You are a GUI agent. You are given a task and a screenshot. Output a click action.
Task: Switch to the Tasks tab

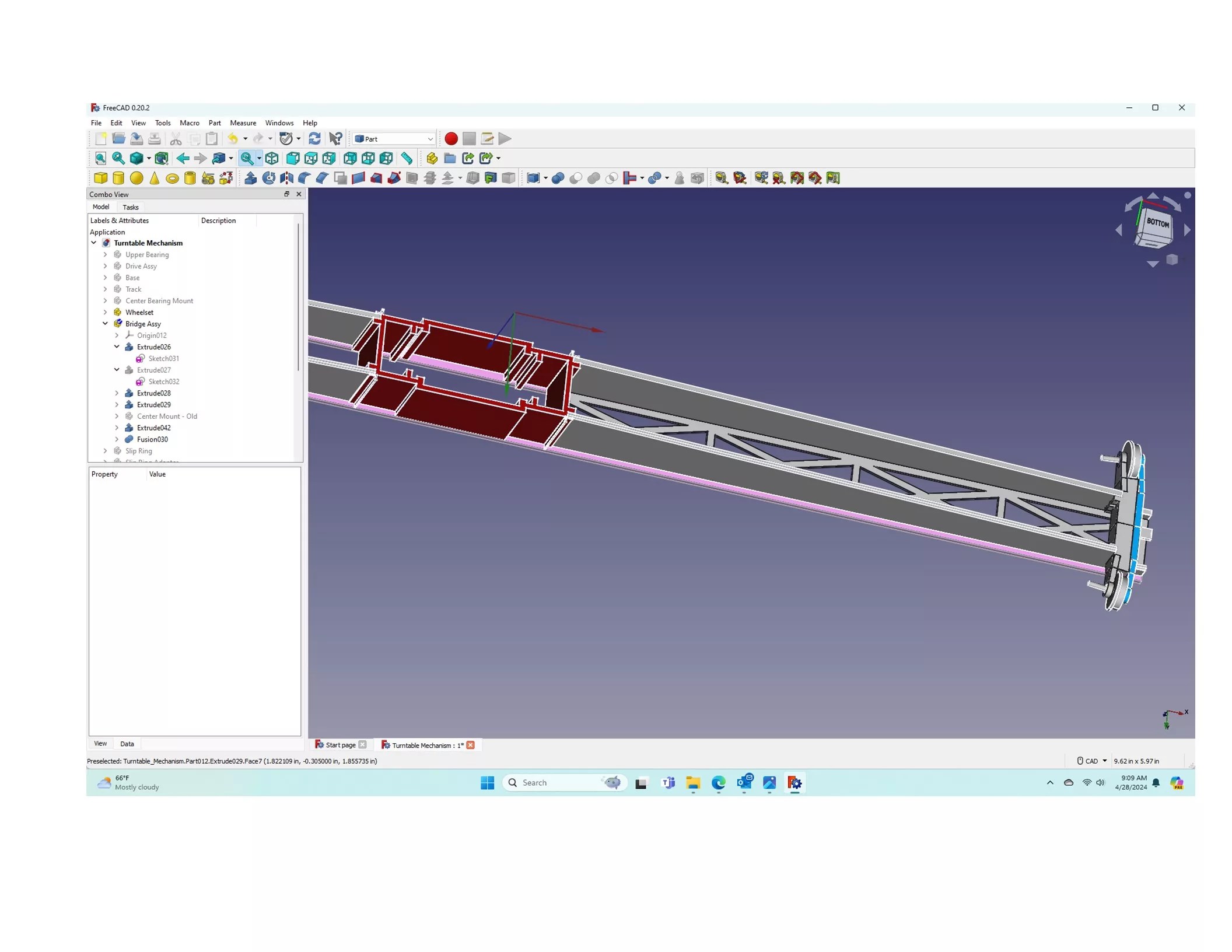click(x=131, y=208)
